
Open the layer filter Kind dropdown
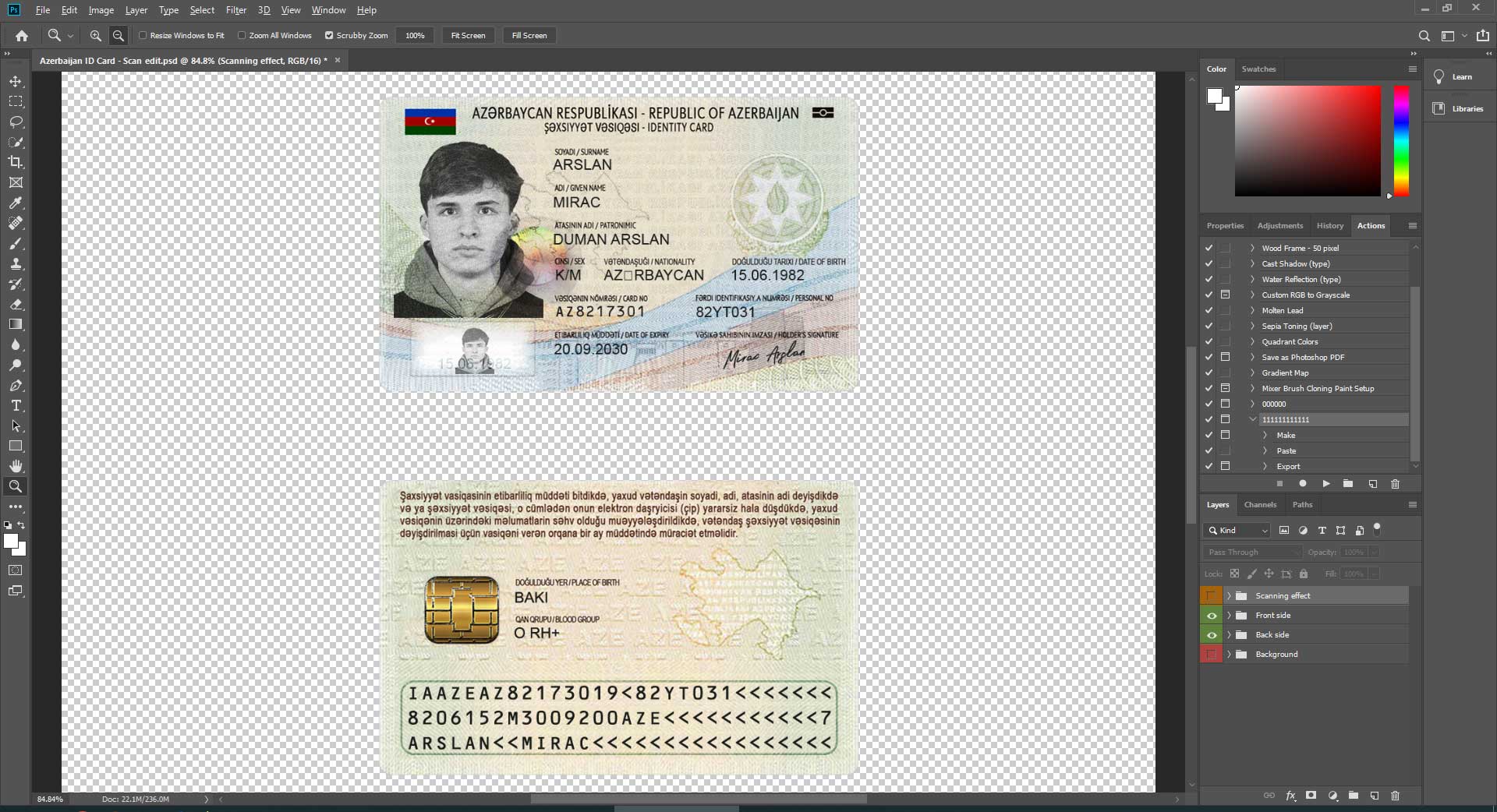click(x=1238, y=530)
